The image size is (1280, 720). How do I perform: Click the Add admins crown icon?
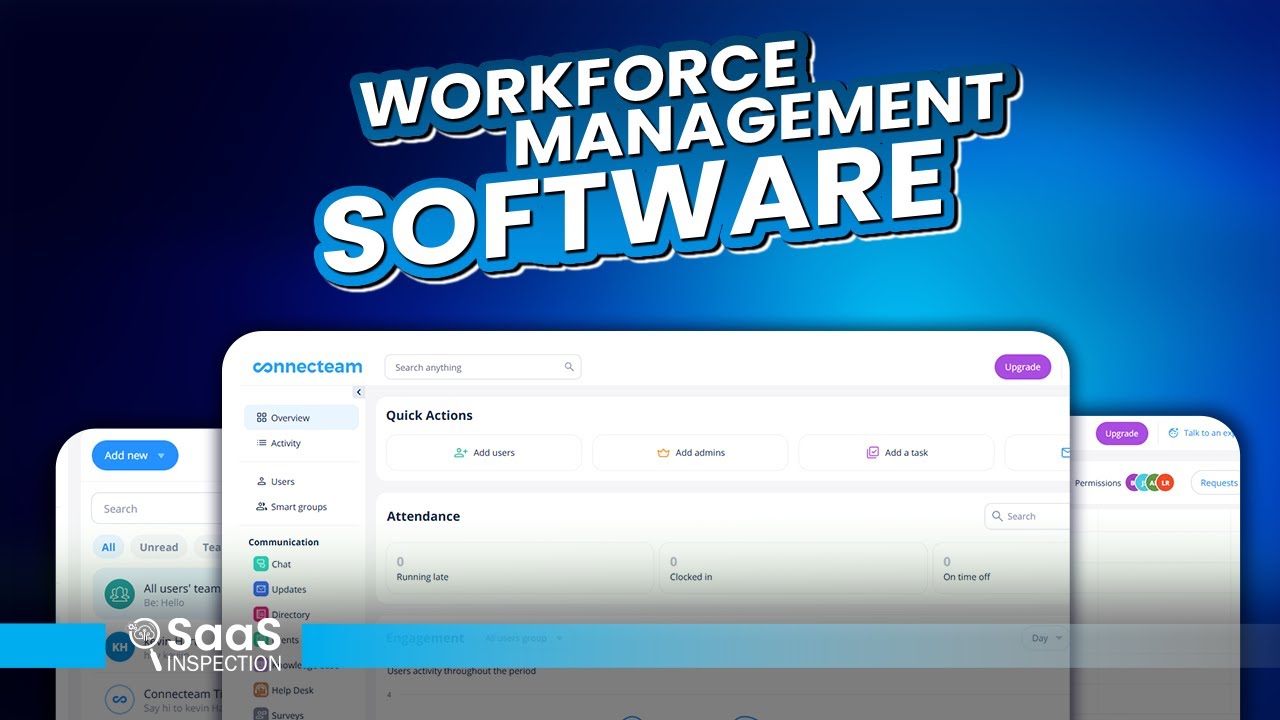click(663, 453)
